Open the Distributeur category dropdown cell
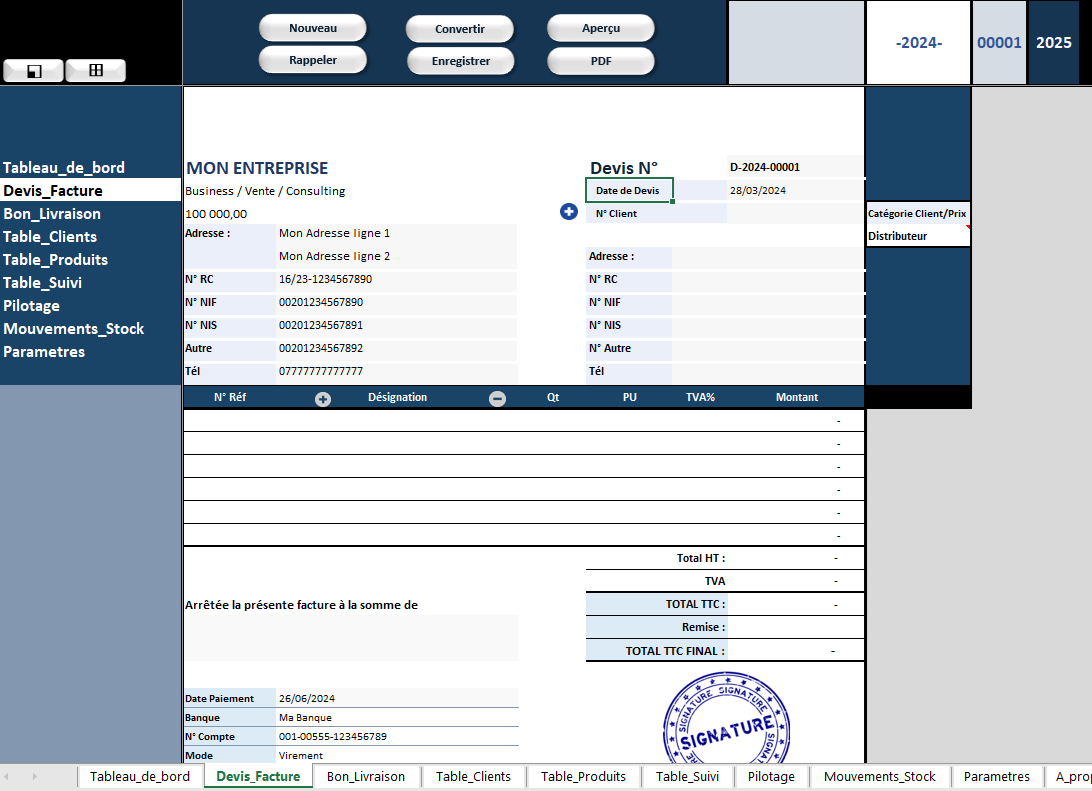Screen dimensions: 1092x791 click(918, 236)
